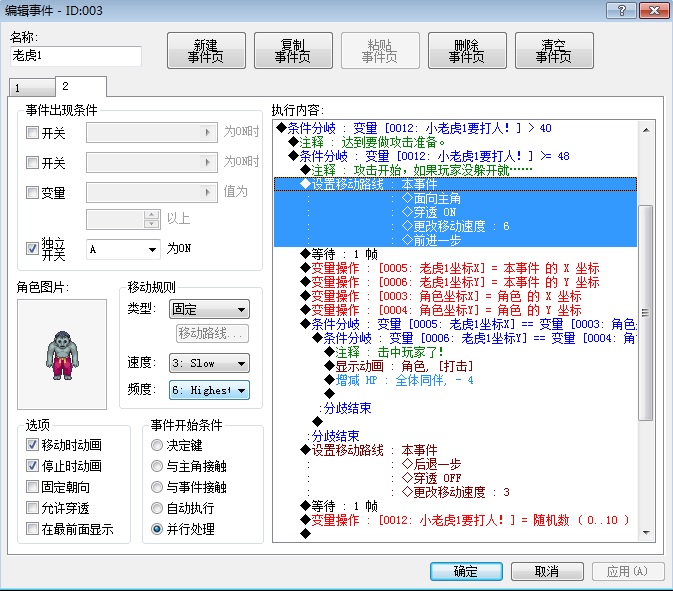
Task: Edit the 名称 field containing 老虎1
Action: click(x=76, y=56)
